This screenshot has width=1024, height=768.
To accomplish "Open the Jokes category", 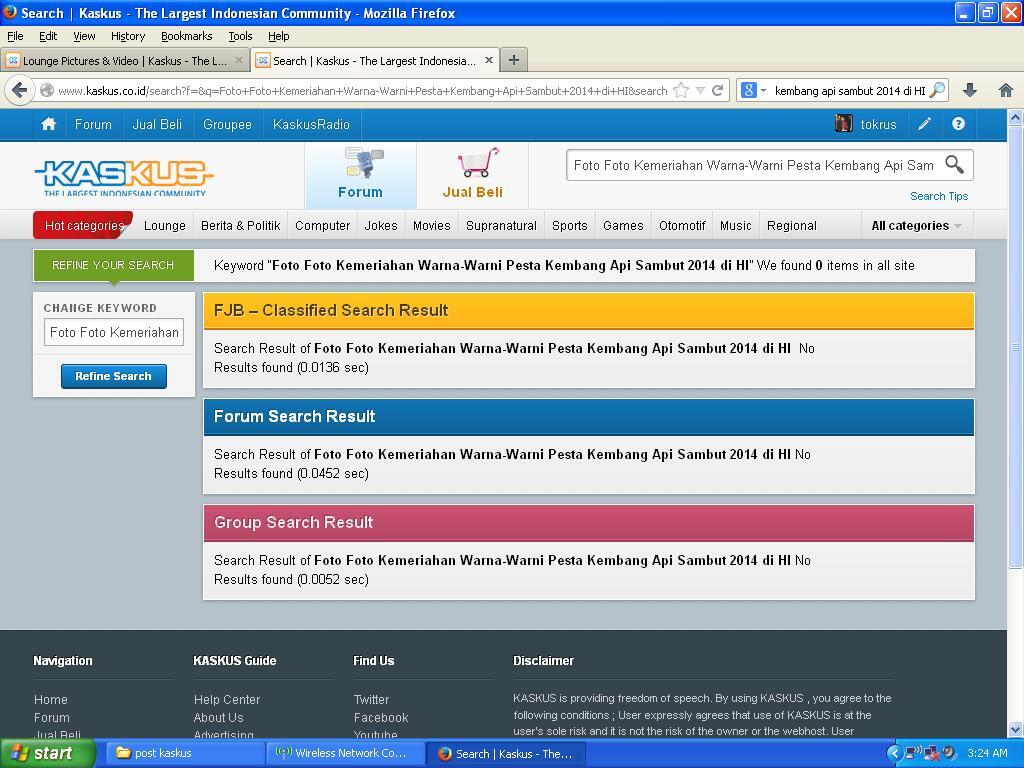I will tap(381, 225).
